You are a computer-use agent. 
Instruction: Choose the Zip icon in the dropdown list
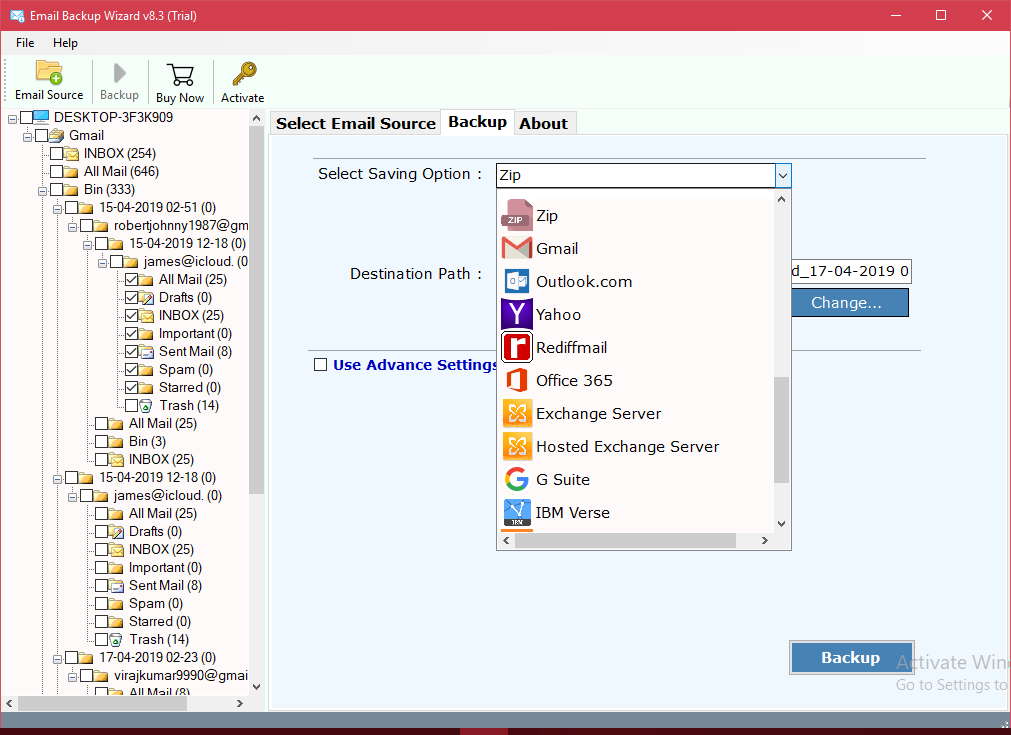516,215
